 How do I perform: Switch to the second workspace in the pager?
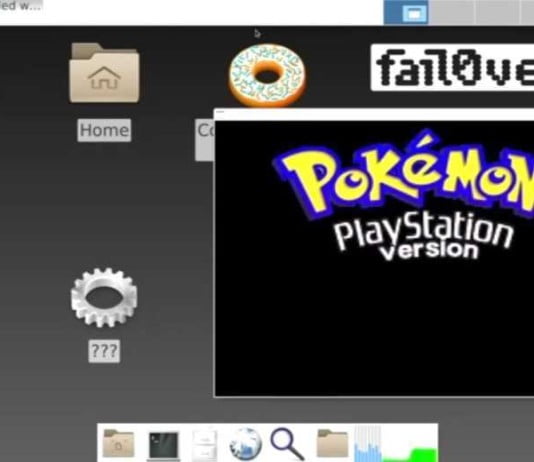(452, 12)
